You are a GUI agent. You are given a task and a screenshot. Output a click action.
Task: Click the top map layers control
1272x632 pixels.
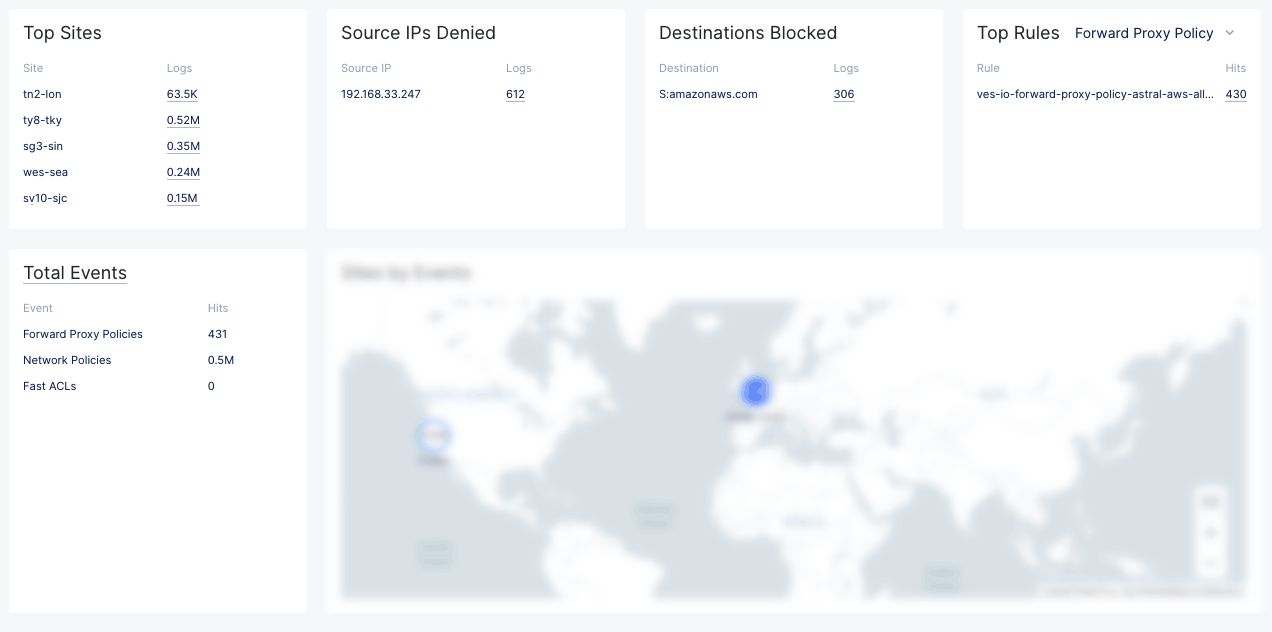click(1211, 501)
